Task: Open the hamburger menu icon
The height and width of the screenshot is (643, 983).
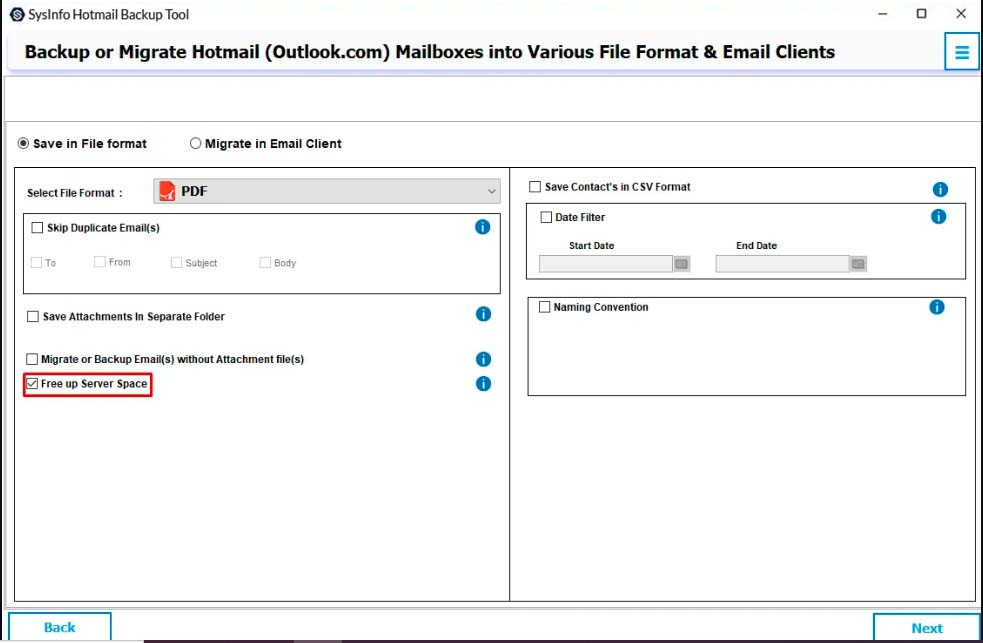Action: pyautogui.click(x=962, y=52)
